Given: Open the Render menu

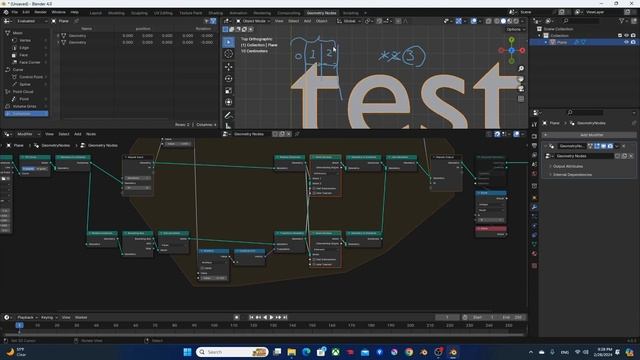Looking at the screenshot, I should (40, 12).
